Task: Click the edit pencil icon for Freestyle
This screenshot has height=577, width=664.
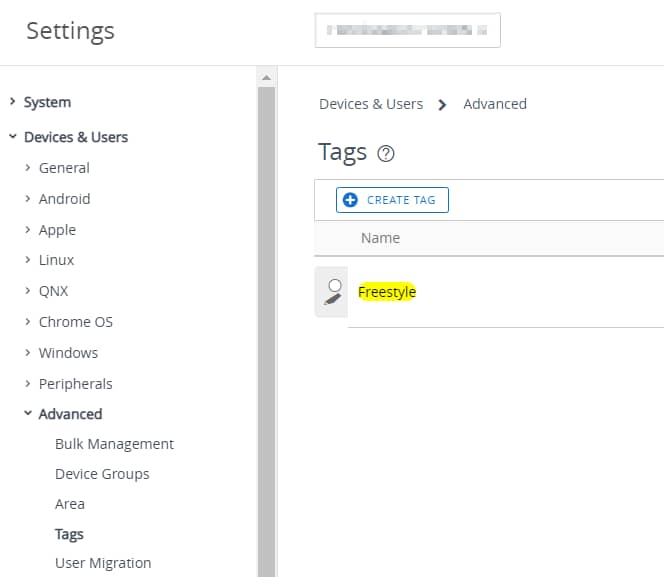Action: click(332, 298)
